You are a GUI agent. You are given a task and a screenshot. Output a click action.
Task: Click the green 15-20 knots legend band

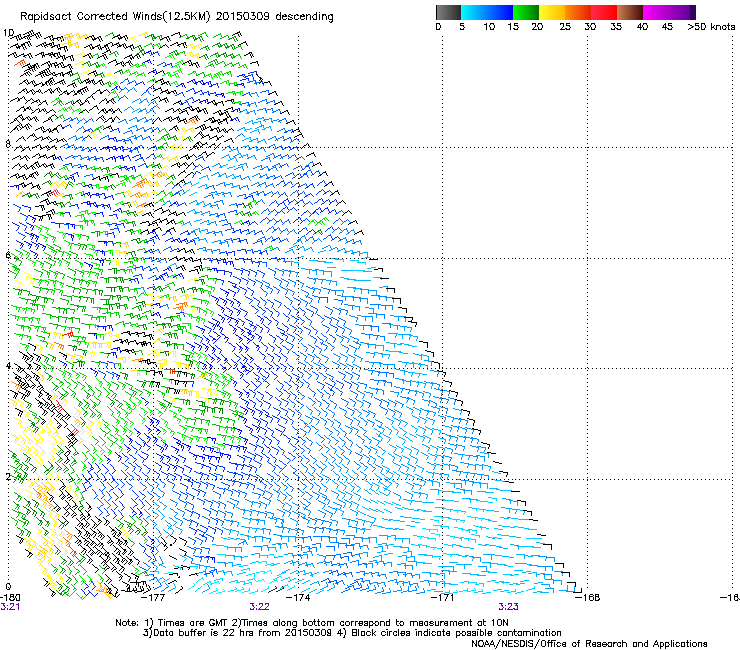tap(525, 12)
